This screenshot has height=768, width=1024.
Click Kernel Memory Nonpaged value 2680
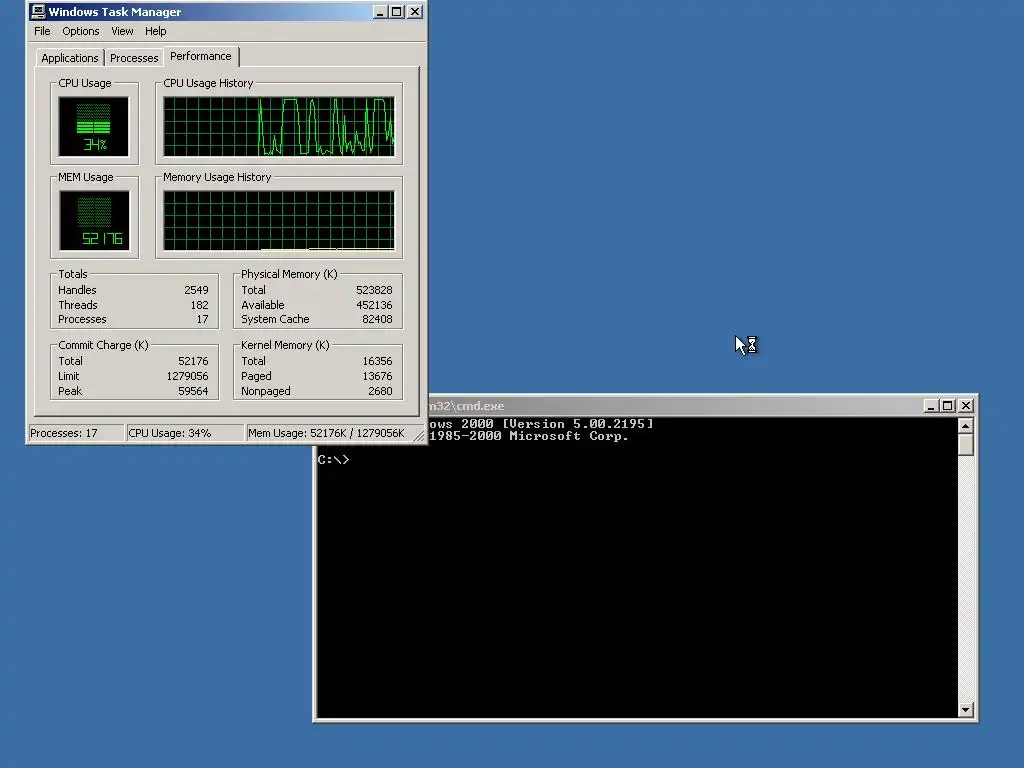click(x=380, y=391)
